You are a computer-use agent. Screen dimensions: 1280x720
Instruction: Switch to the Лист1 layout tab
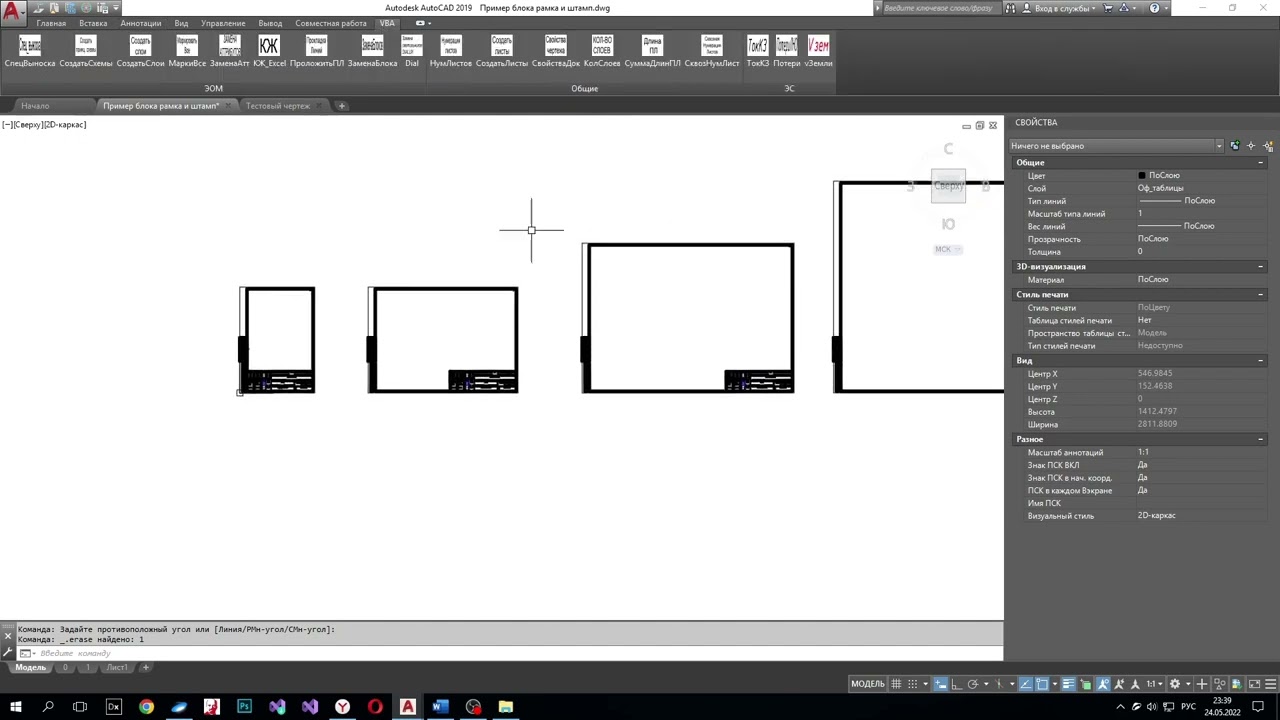(117, 667)
